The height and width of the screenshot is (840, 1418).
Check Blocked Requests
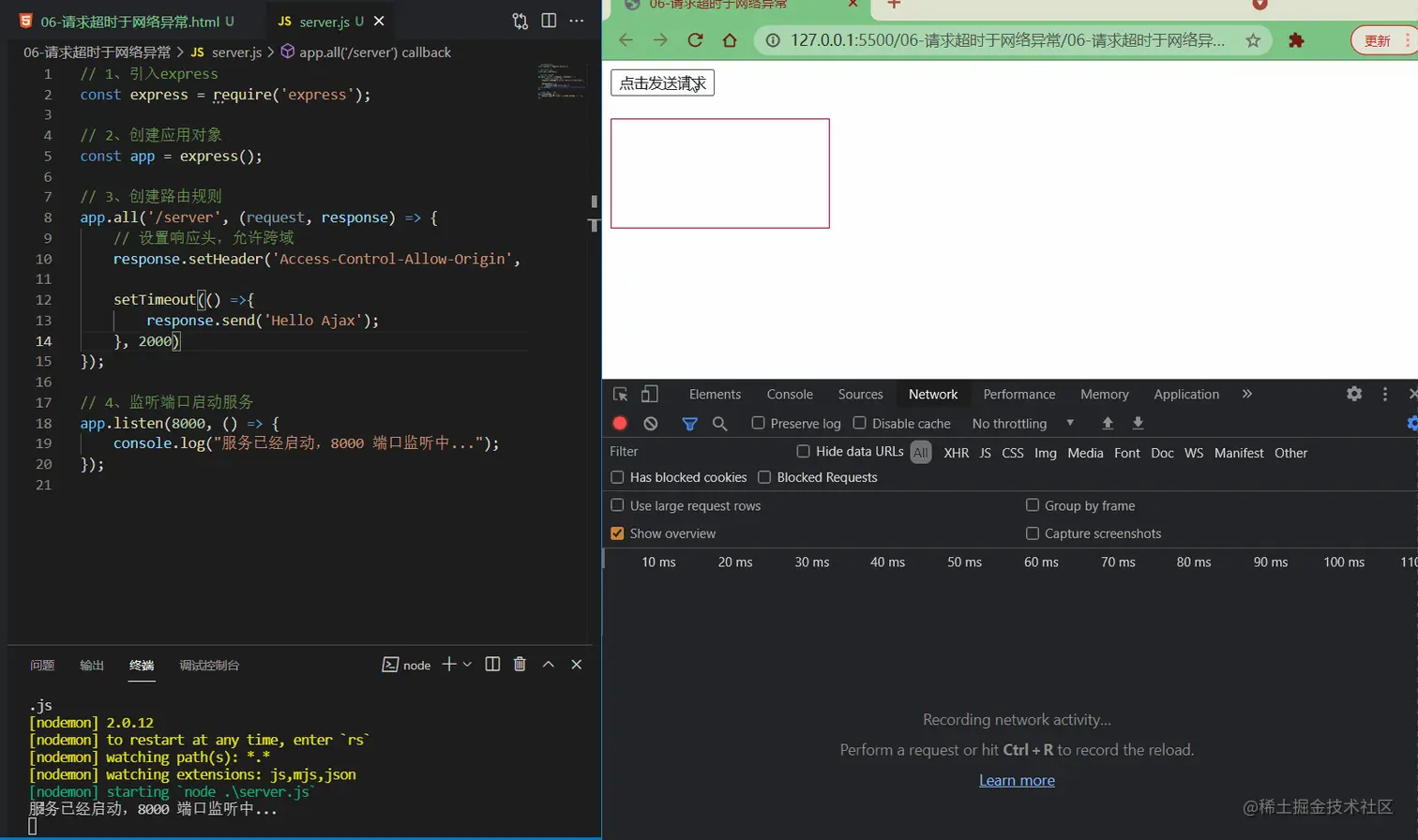tap(764, 477)
